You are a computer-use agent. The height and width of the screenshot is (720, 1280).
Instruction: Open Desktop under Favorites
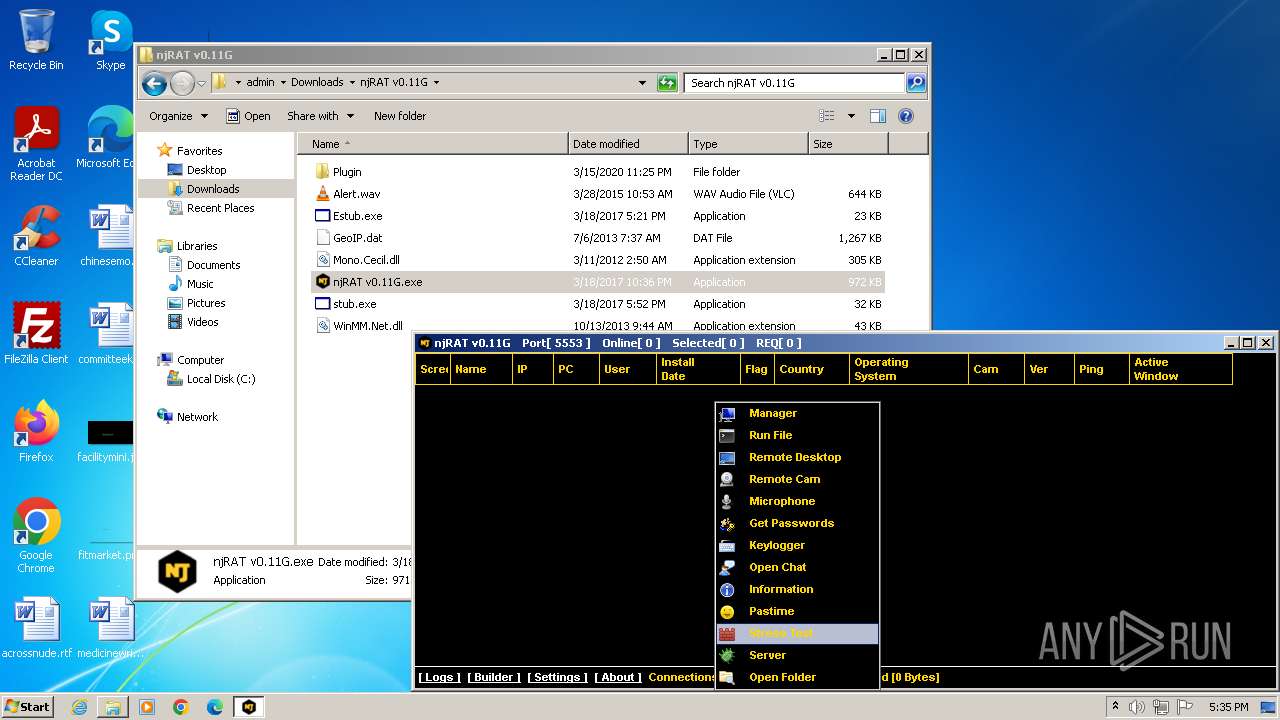(206, 170)
